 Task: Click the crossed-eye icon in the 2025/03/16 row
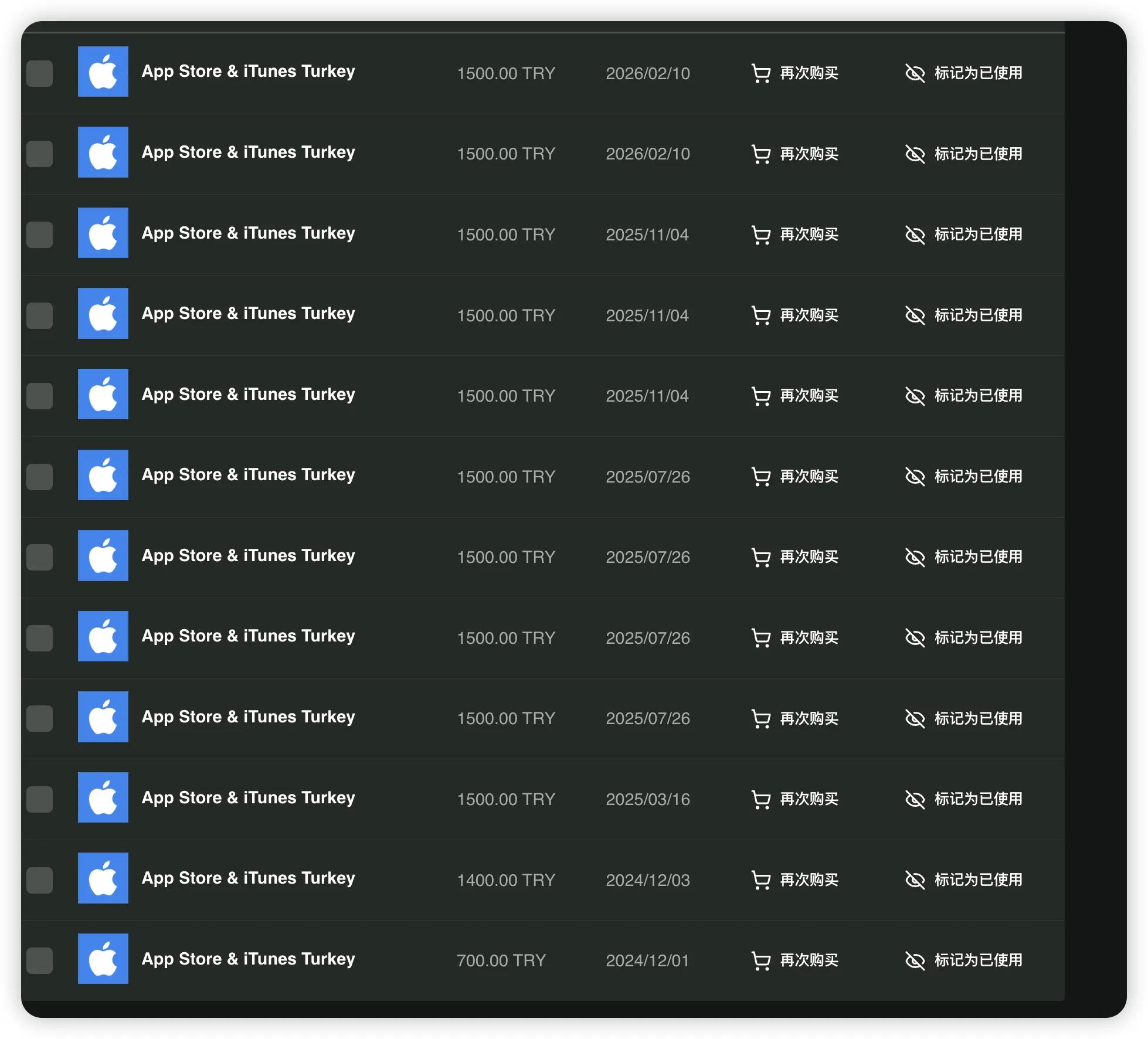[915, 799]
